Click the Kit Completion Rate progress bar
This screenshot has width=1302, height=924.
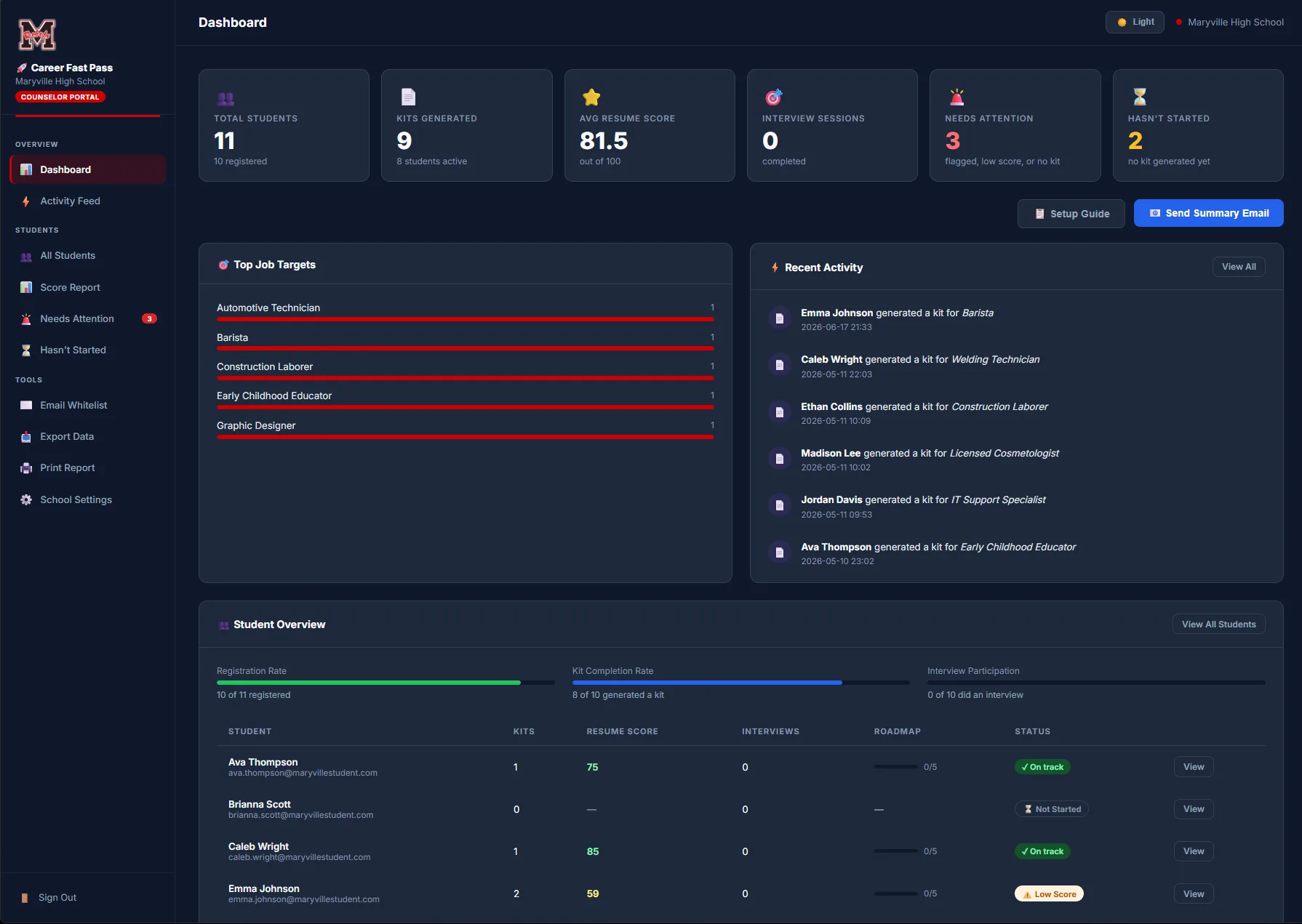[x=740, y=683]
